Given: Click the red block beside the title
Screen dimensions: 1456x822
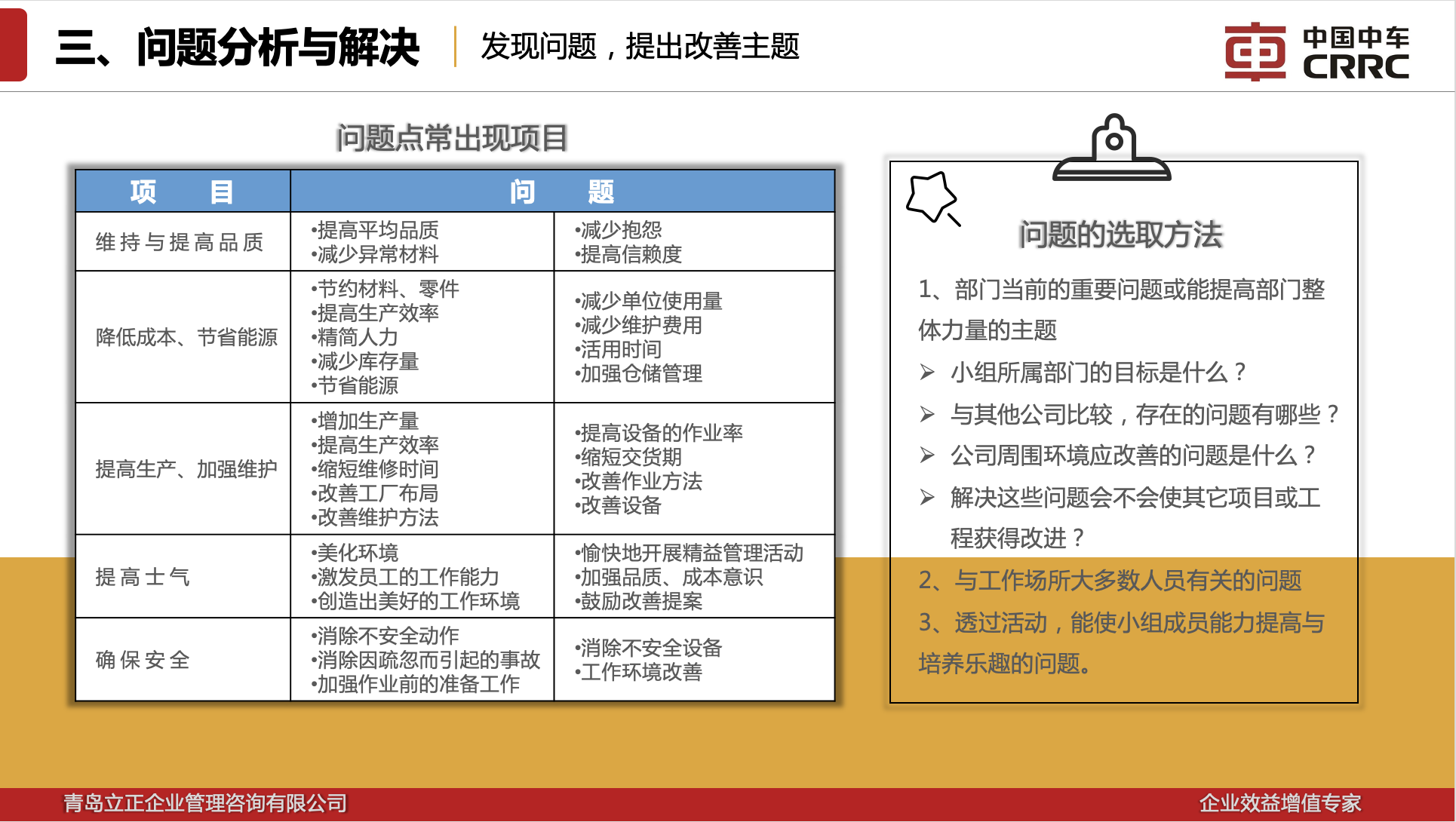Looking at the screenshot, I should [x=13, y=45].
